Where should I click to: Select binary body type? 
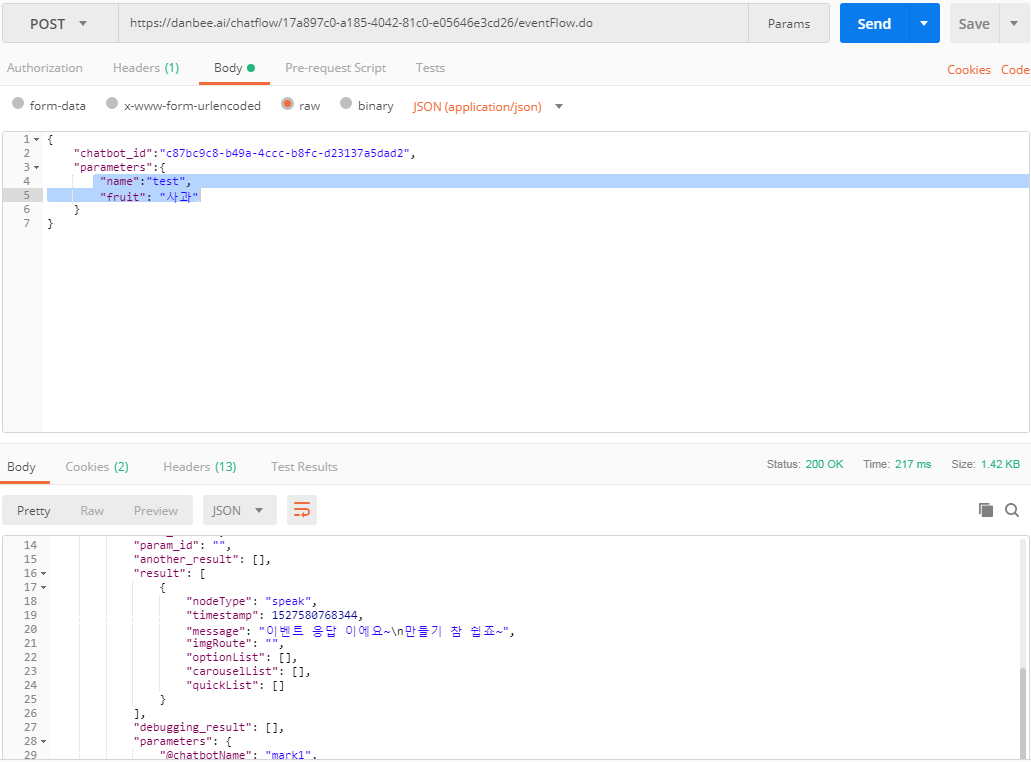coord(346,104)
